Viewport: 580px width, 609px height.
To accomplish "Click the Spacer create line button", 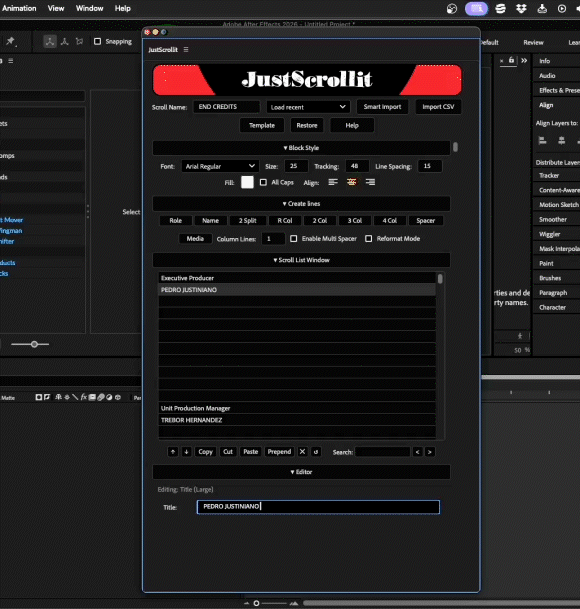I will click(x=425, y=221).
